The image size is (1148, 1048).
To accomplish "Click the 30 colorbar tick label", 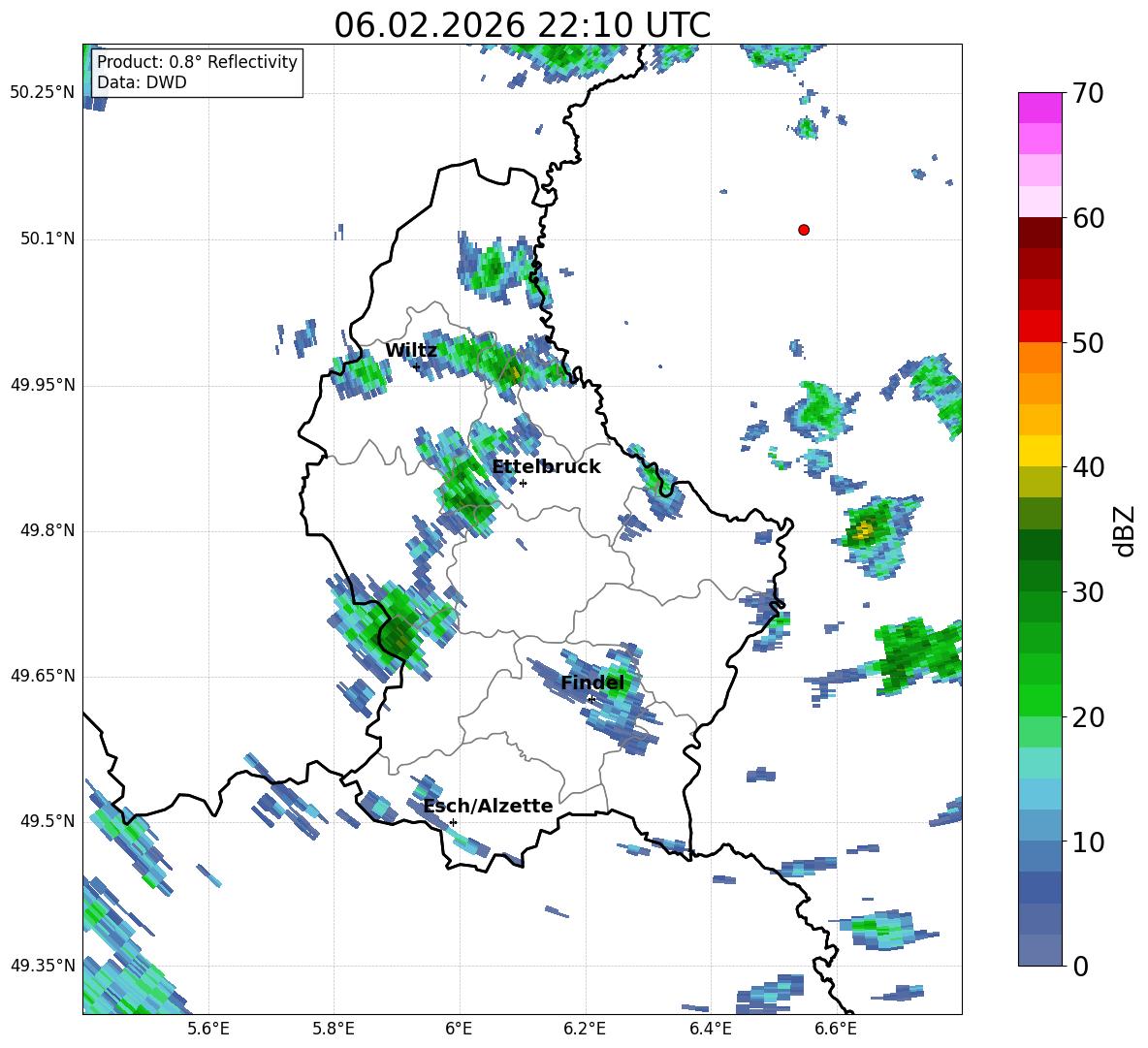I will coord(1087,592).
